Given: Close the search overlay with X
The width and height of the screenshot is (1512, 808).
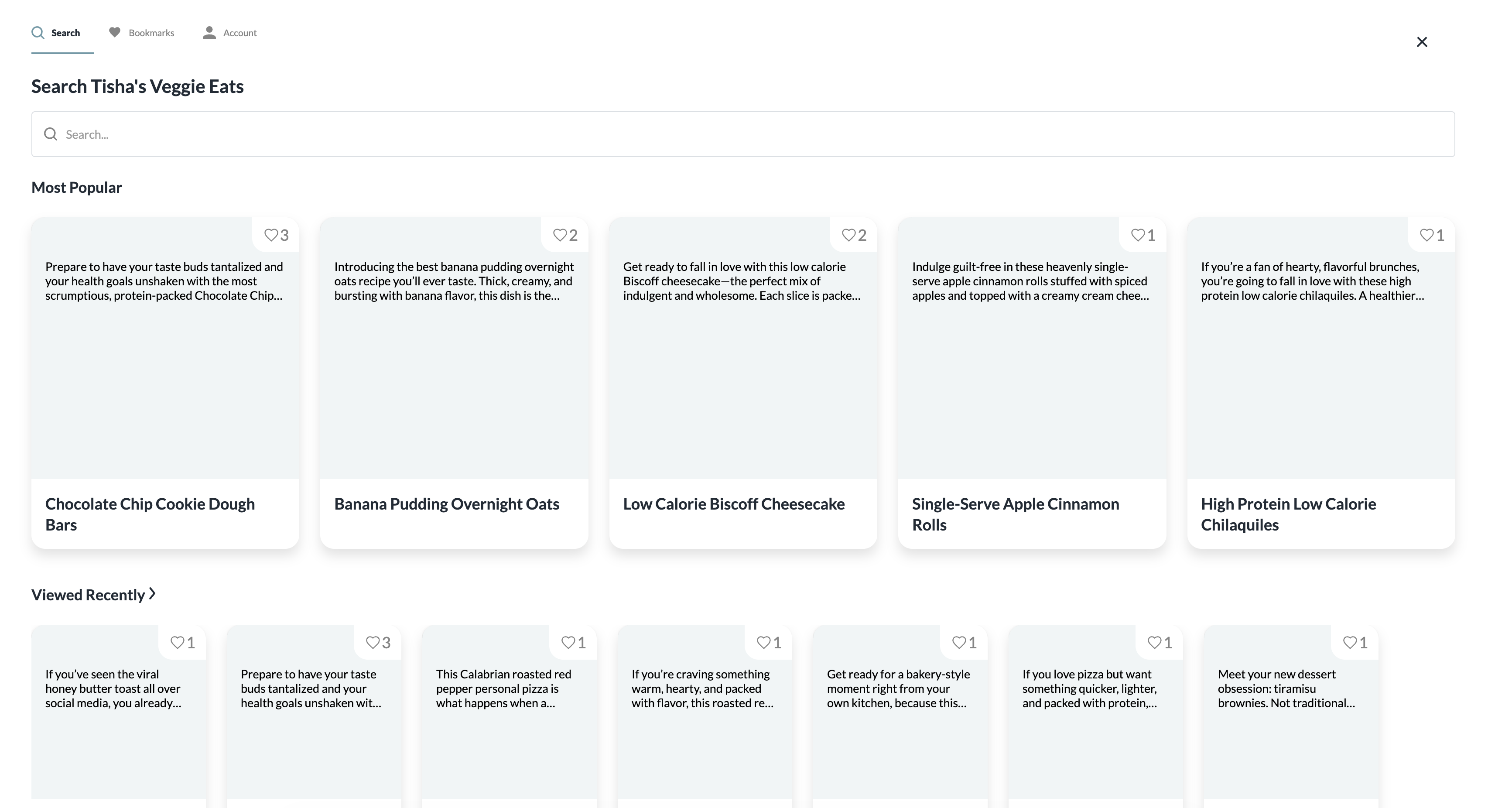Looking at the screenshot, I should 1422,42.
